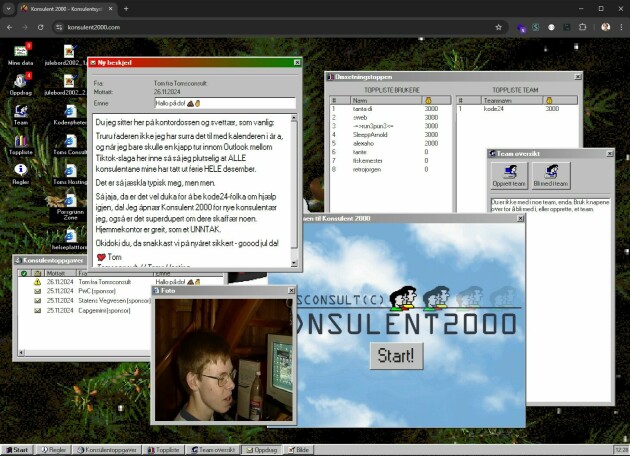630x456 pixels.
Task: Open the Regler info desktop icon
Action: 20,174
